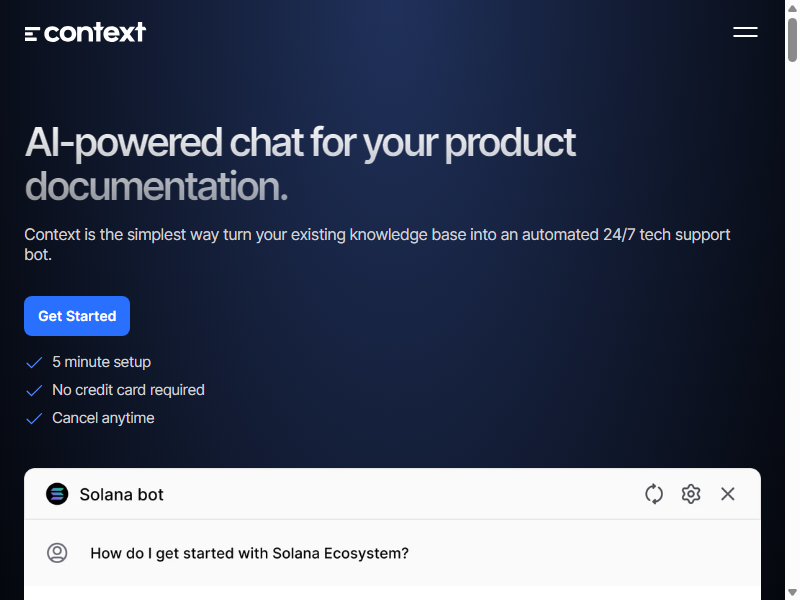Image resolution: width=800 pixels, height=600 pixels.
Task: Click the Cancel anytime text
Action: coord(103,418)
